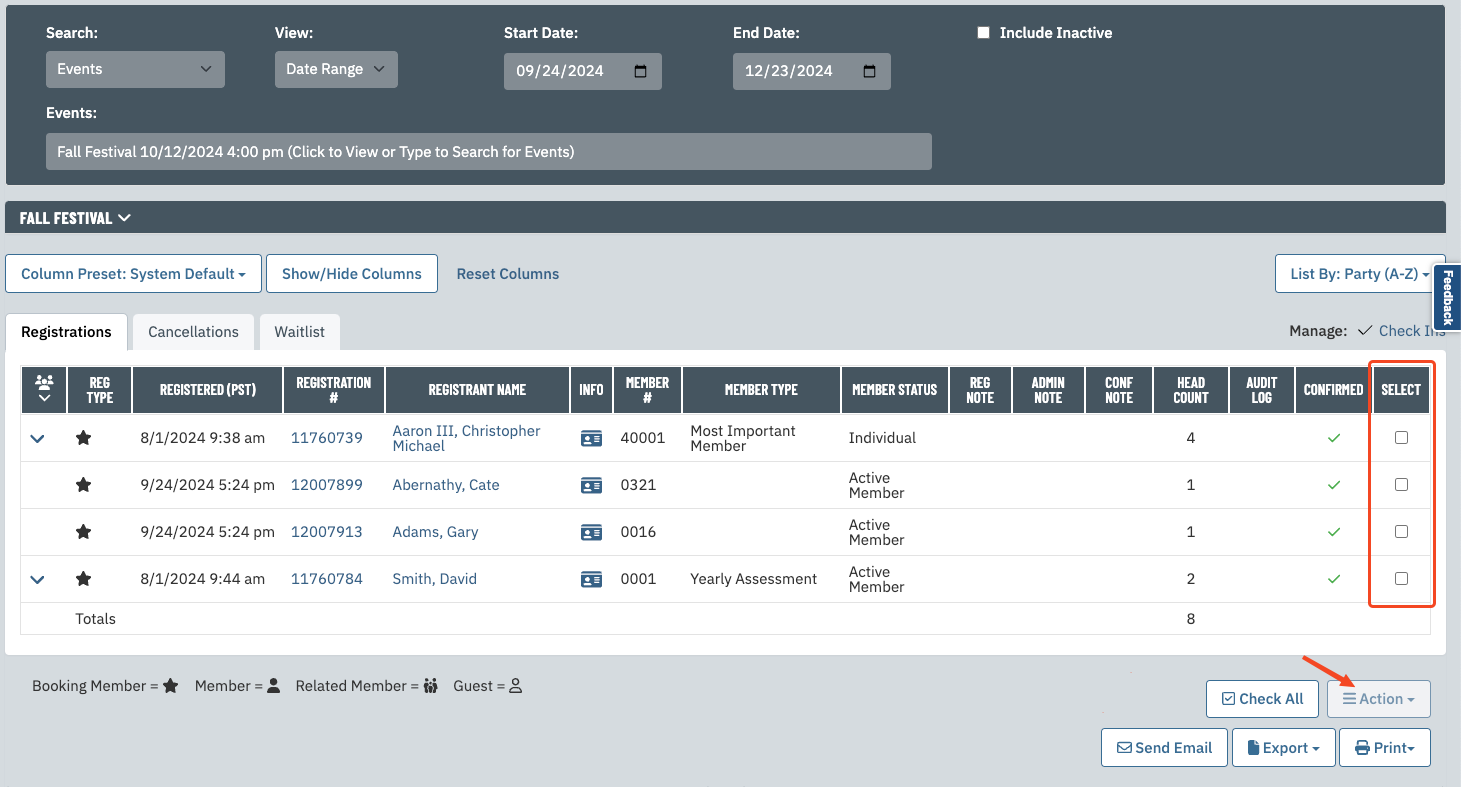Open registration number 12007899

click(x=327, y=485)
